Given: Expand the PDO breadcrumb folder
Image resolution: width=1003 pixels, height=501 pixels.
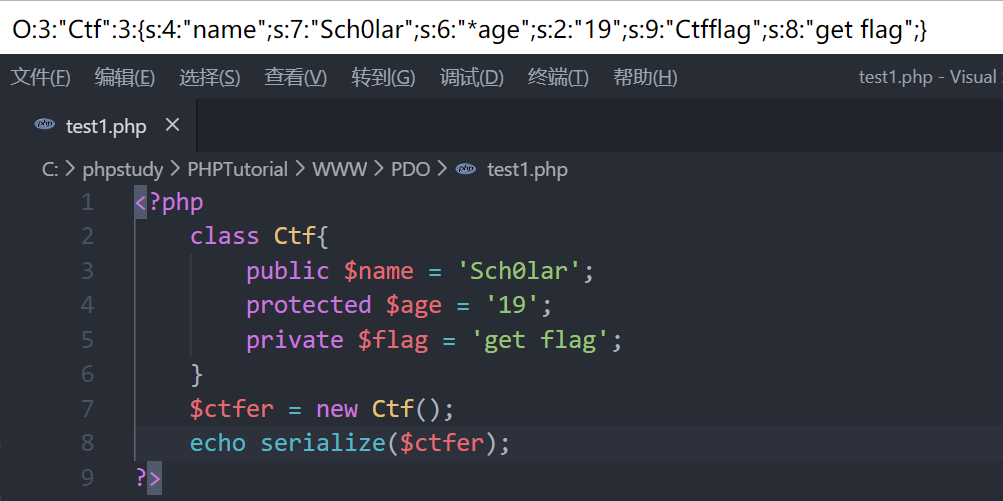Looking at the screenshot, I should [410, 169].
